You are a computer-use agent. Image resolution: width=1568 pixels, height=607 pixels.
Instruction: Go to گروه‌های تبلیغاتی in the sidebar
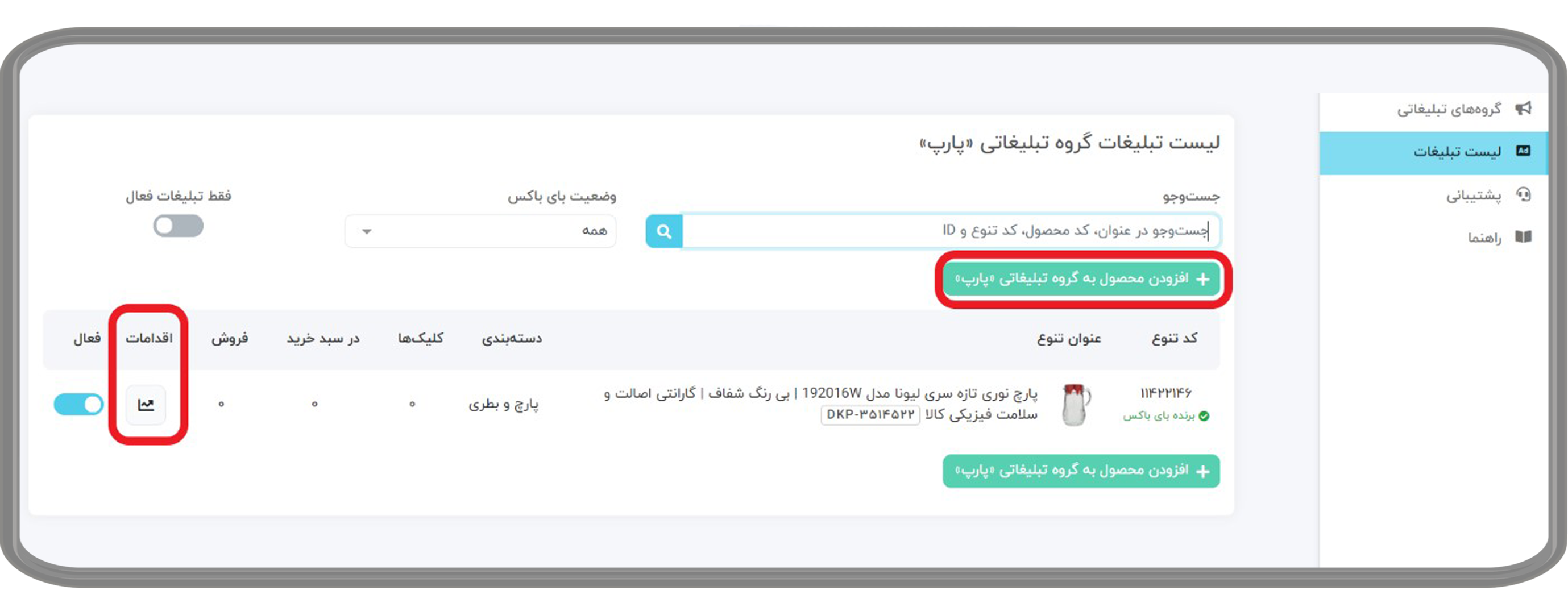tap(1434, 109)
